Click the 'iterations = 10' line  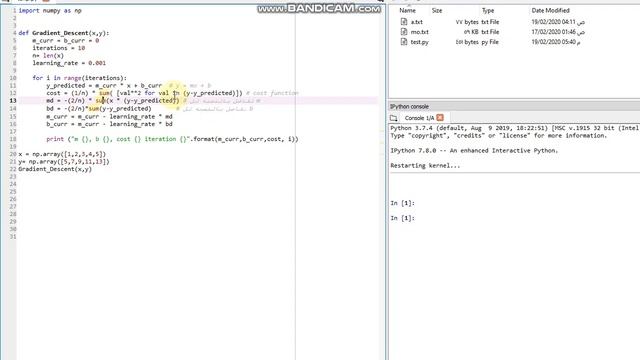(x=59, y=48)
